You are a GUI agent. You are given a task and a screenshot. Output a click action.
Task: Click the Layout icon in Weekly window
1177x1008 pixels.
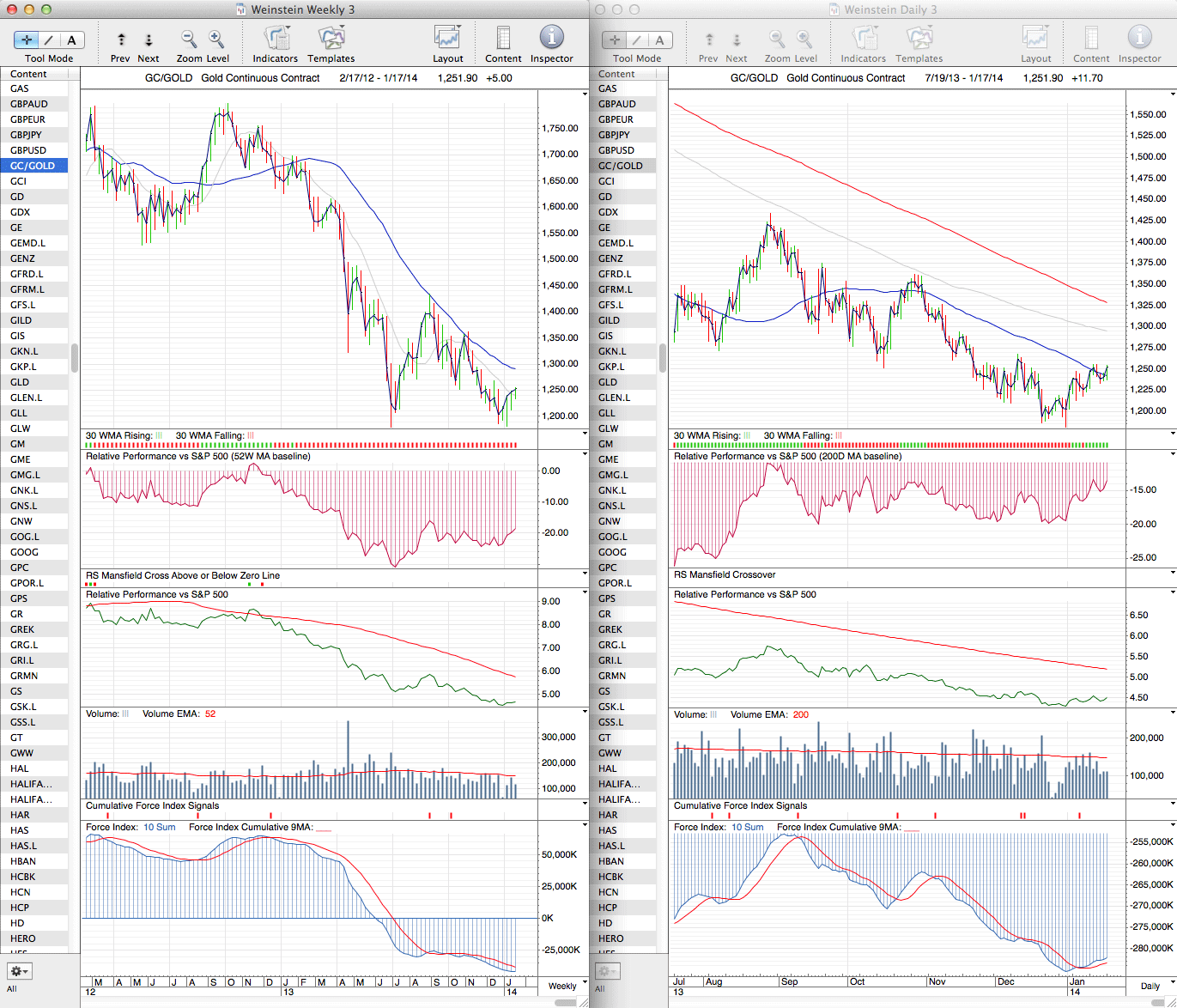447,39
